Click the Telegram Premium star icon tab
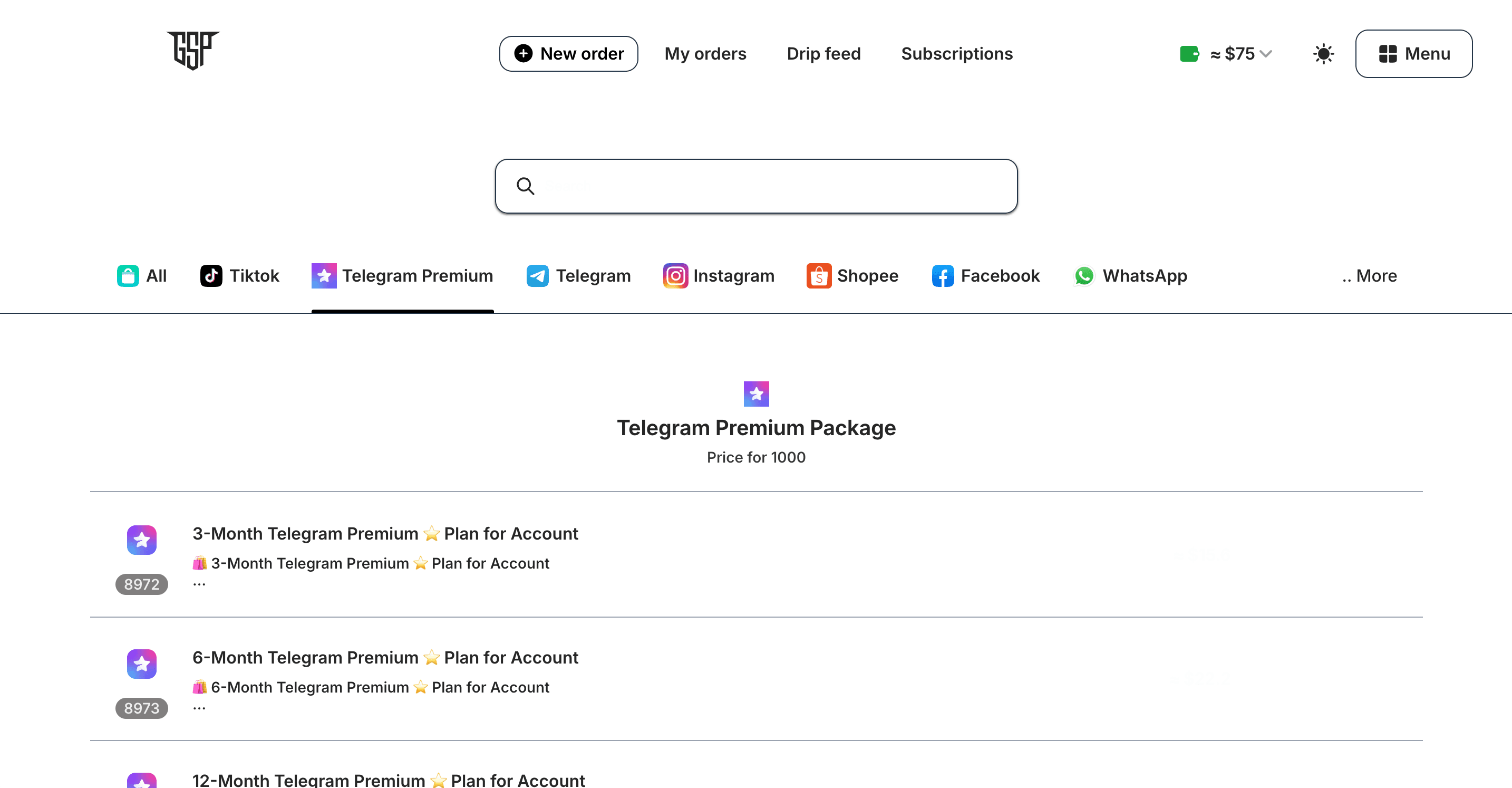Image resolution: width=1512 pixels, height=788 pixels. click(x=324, y=275)
